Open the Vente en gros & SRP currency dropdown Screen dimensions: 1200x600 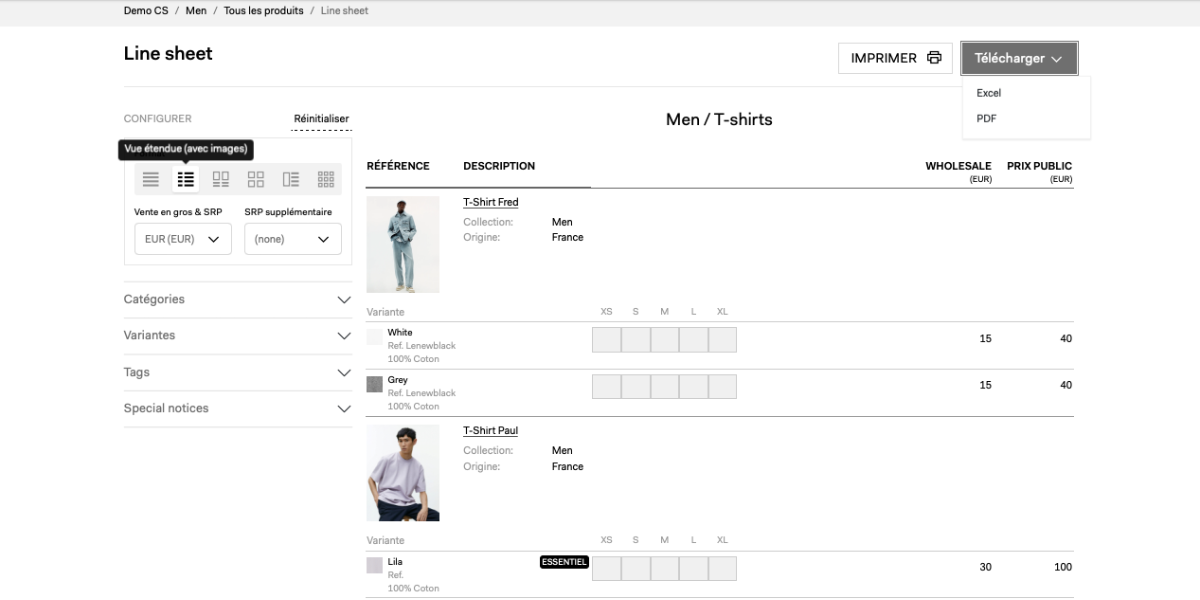(183, 239)
